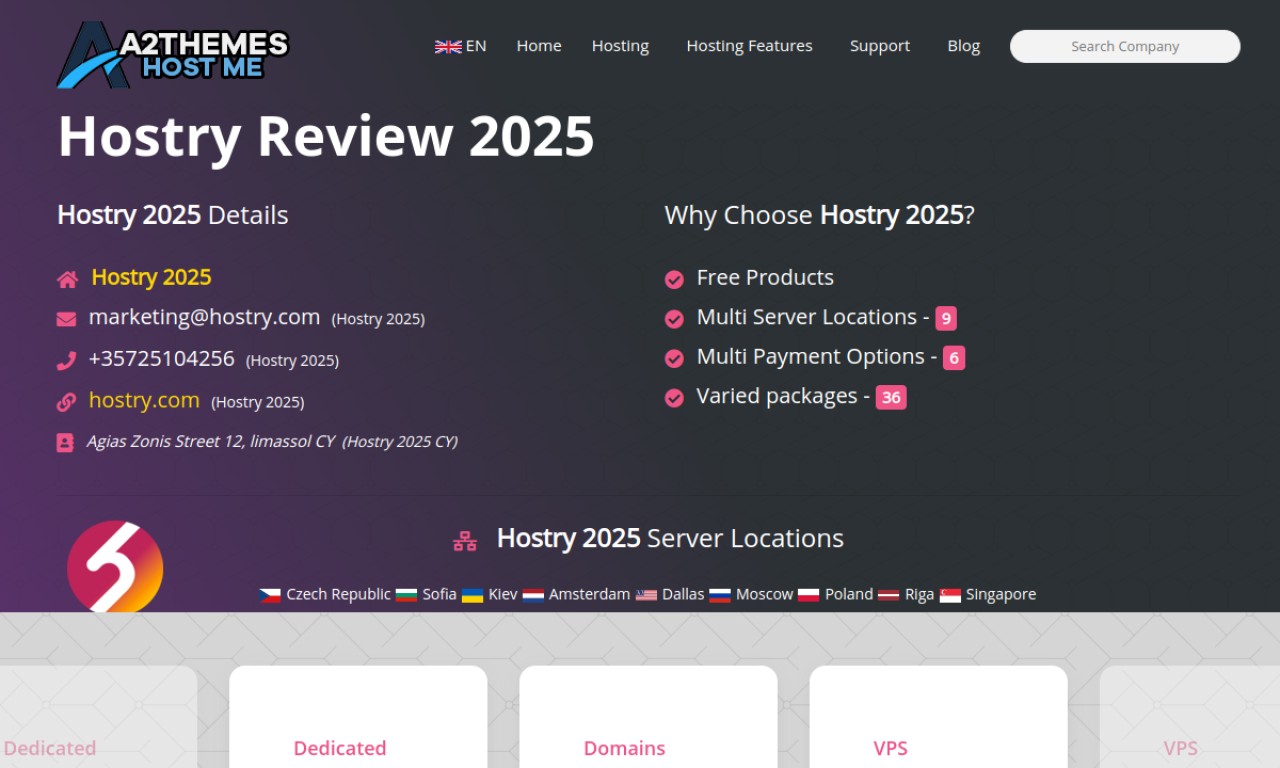This screenshot has height=768, width=1280.
Task: Visit the hostry.com website link
Action: tap(144, 401)
